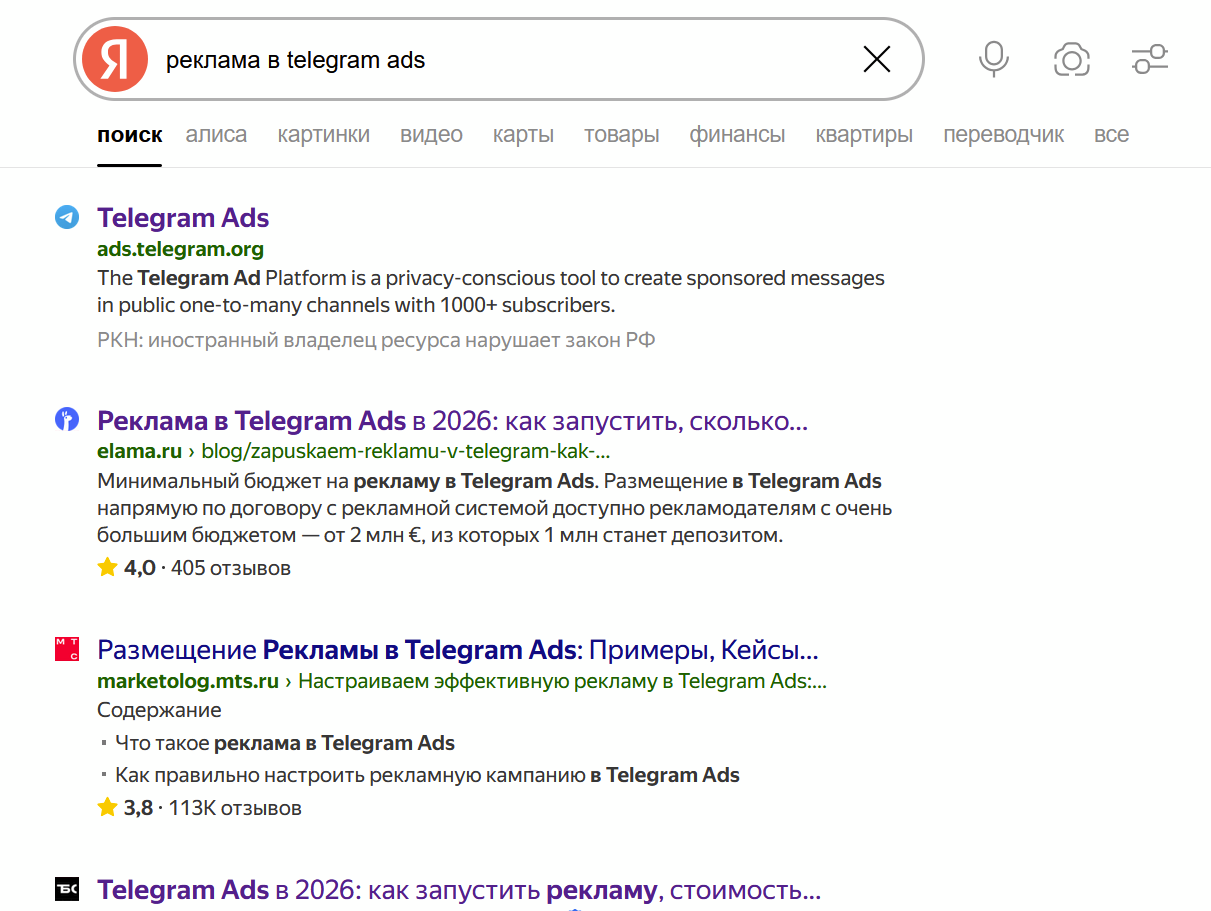Click the Telegram favicon beside first result

[67, 218]
